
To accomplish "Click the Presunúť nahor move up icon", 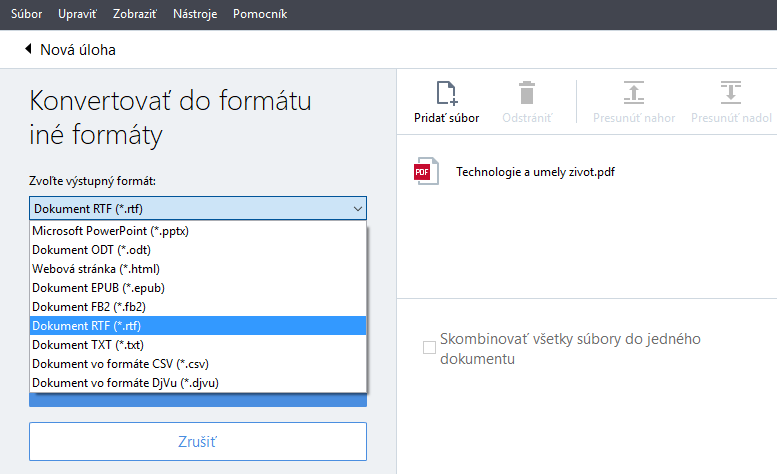I will [632, 94].
